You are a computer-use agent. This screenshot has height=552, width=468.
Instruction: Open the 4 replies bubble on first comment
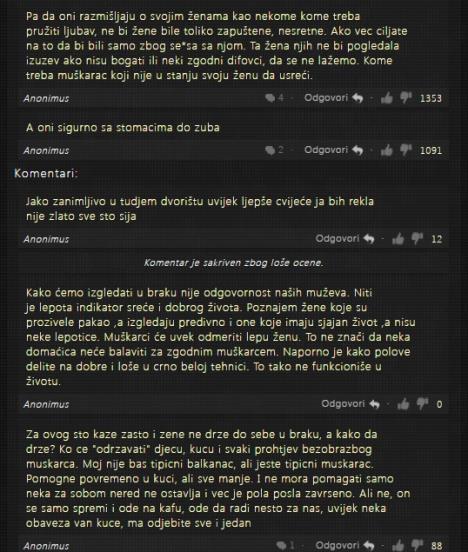[274, 98]
